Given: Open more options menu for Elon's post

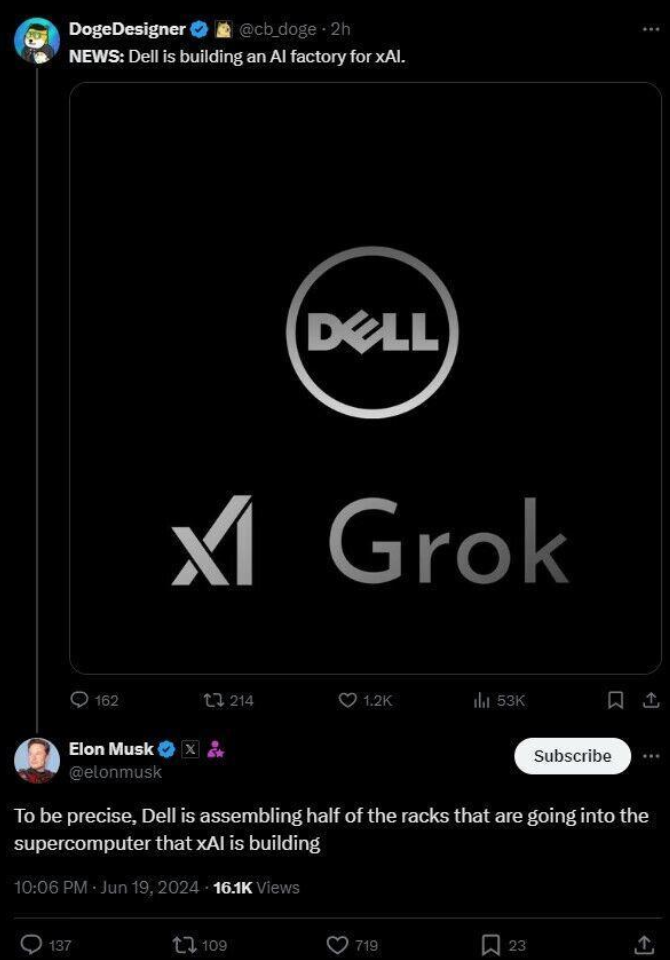Looking at the screenshot, I should point(651,755).
